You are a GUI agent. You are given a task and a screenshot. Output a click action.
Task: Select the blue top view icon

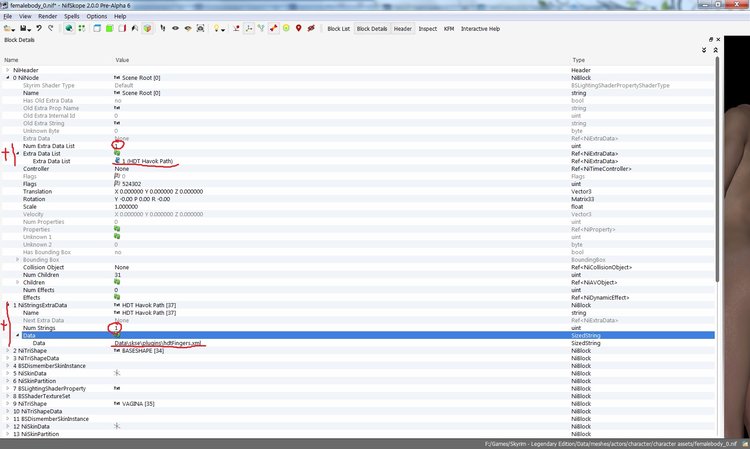(x=97, y=29)
